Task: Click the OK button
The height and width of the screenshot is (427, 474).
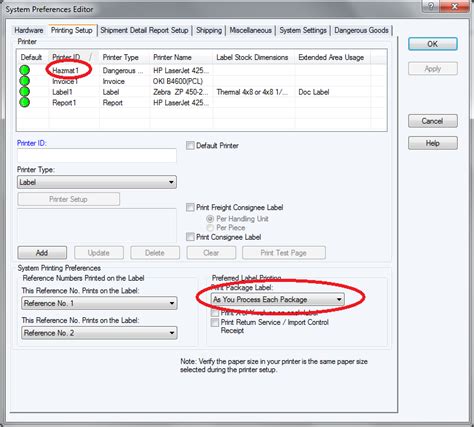Action: [x=433, y=44]
